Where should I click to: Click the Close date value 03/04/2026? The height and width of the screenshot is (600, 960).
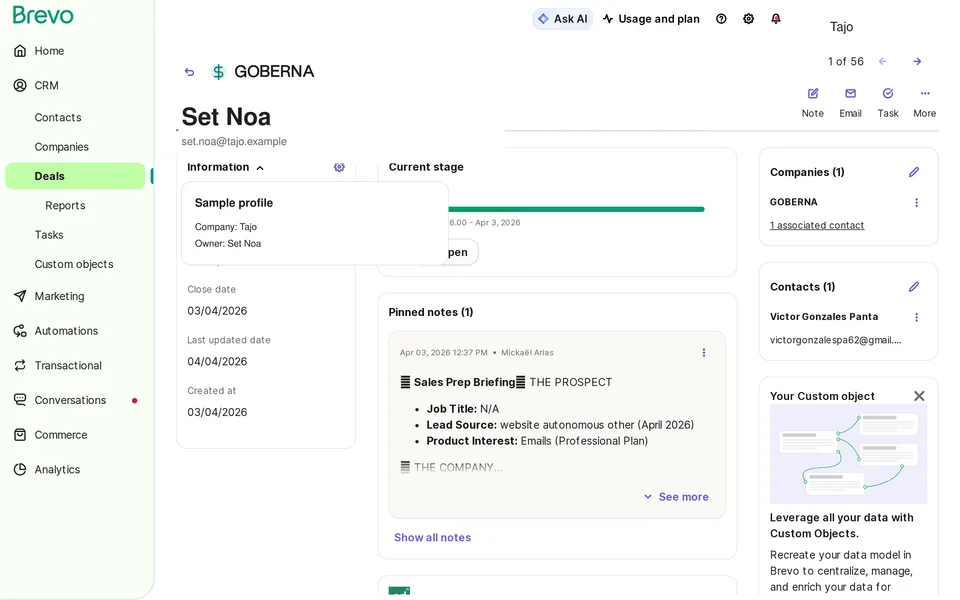tap(217, 311)
